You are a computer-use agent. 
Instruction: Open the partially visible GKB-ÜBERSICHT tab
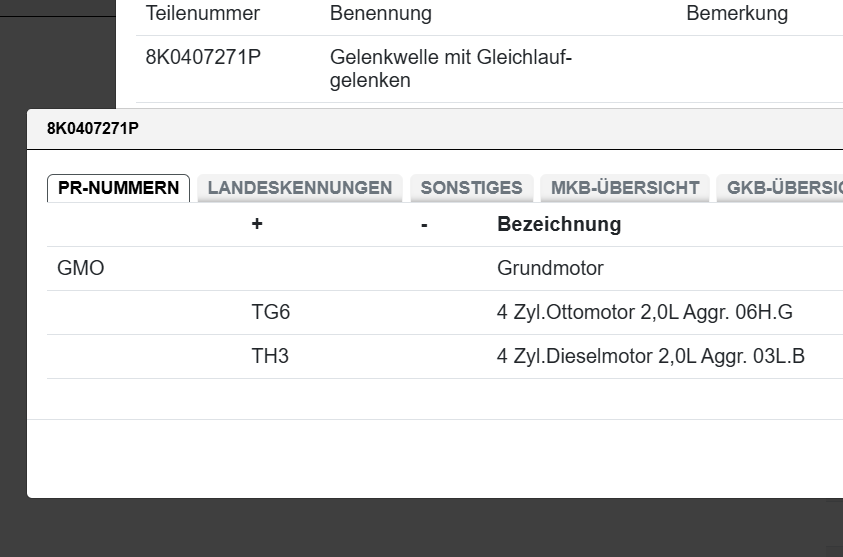[x=783, y=188]
